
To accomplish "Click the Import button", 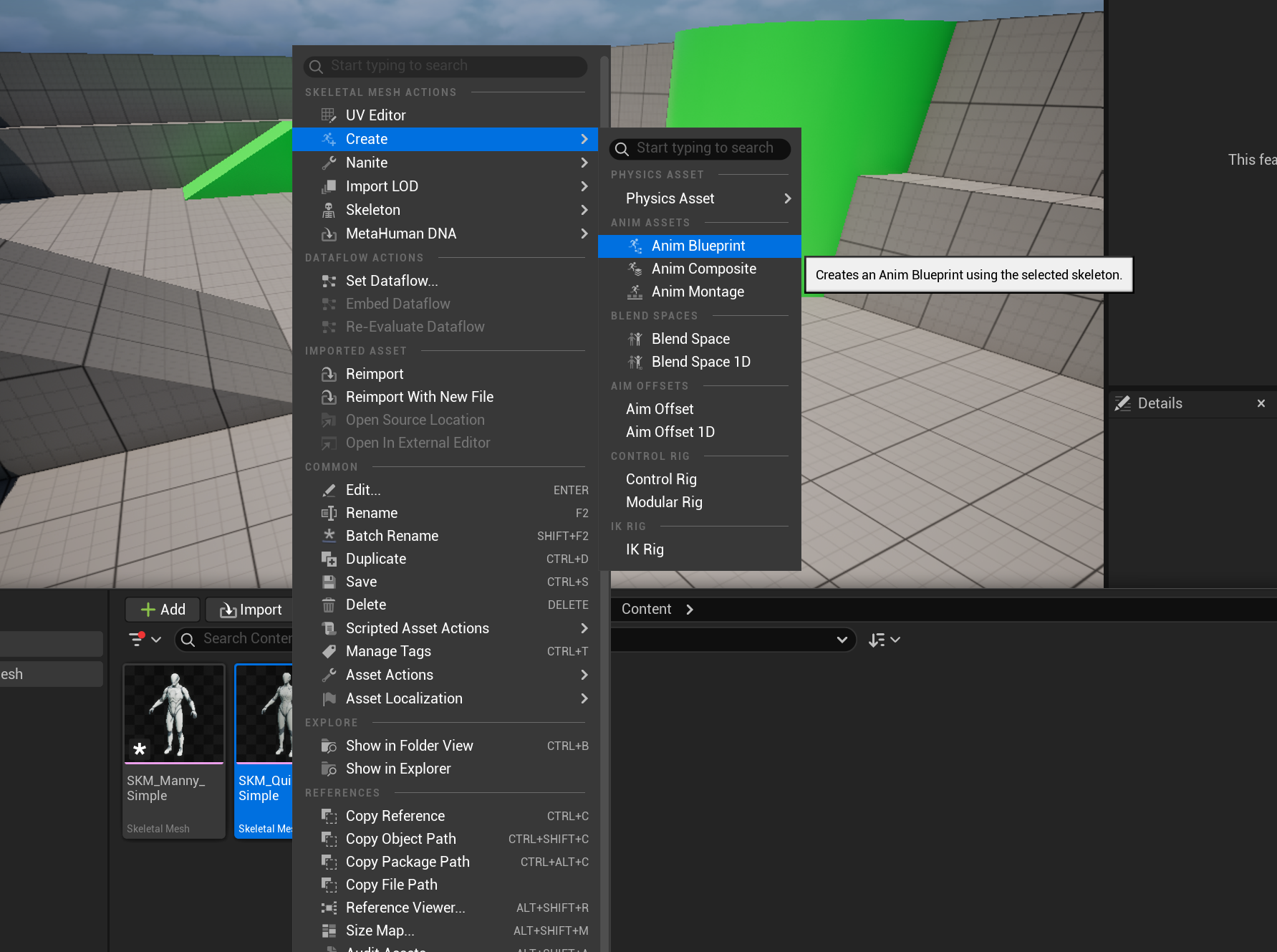I will [x=250, y=610].
